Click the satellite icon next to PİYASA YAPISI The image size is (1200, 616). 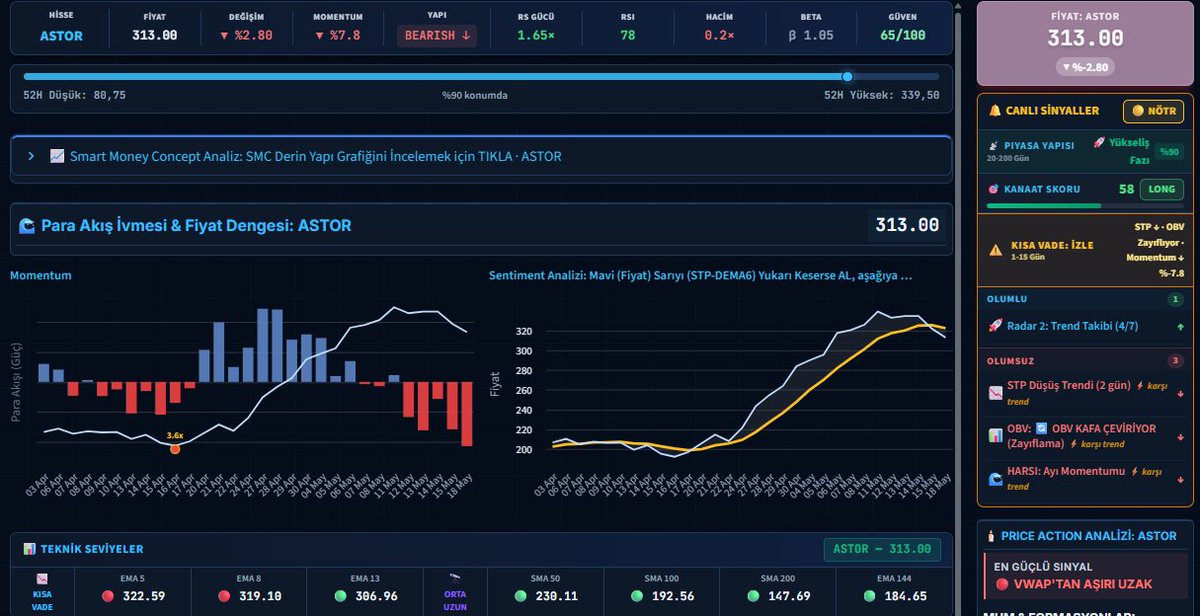[994, 145]
